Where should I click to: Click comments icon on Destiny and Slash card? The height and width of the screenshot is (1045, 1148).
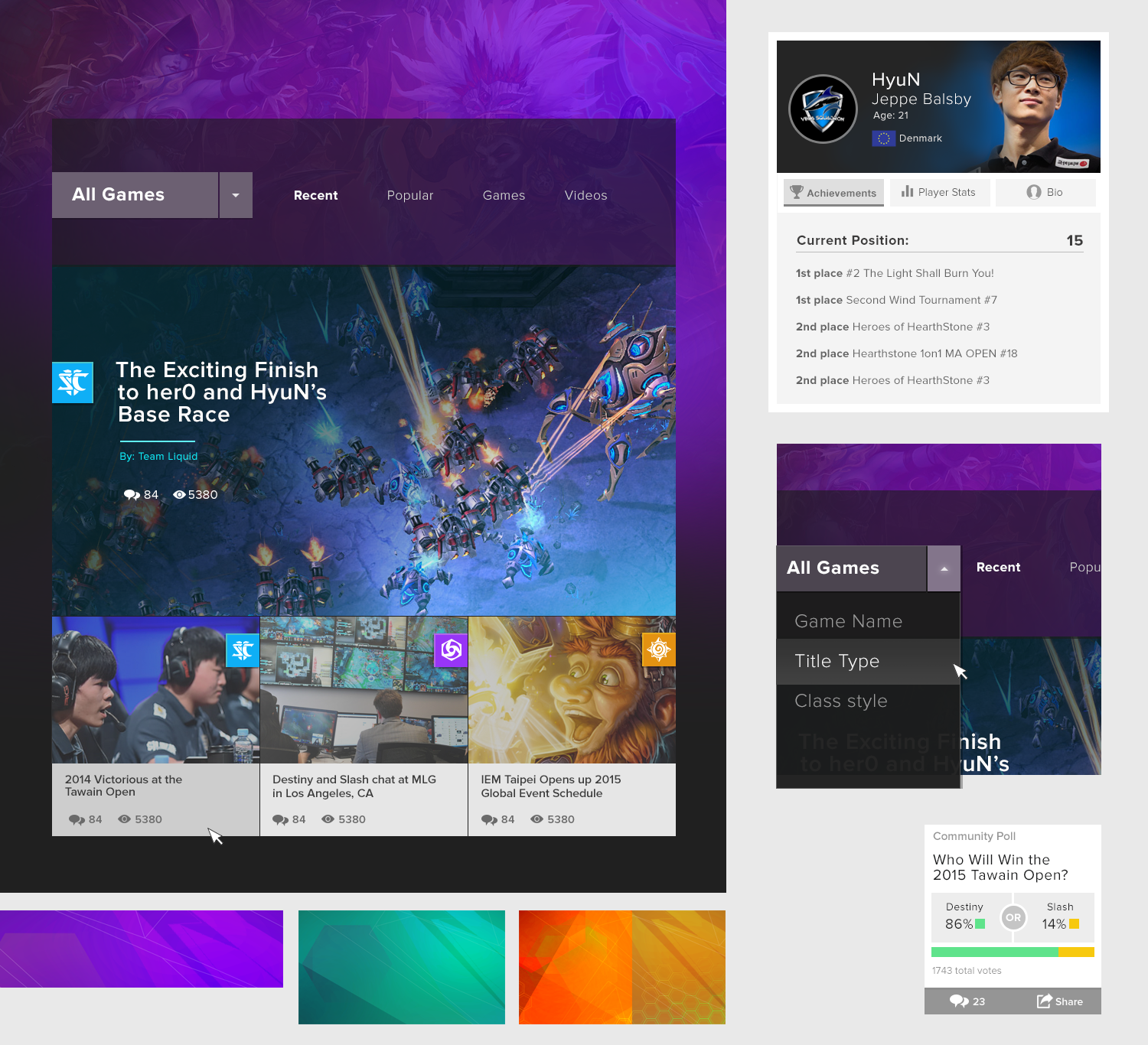tap(280, 819)
